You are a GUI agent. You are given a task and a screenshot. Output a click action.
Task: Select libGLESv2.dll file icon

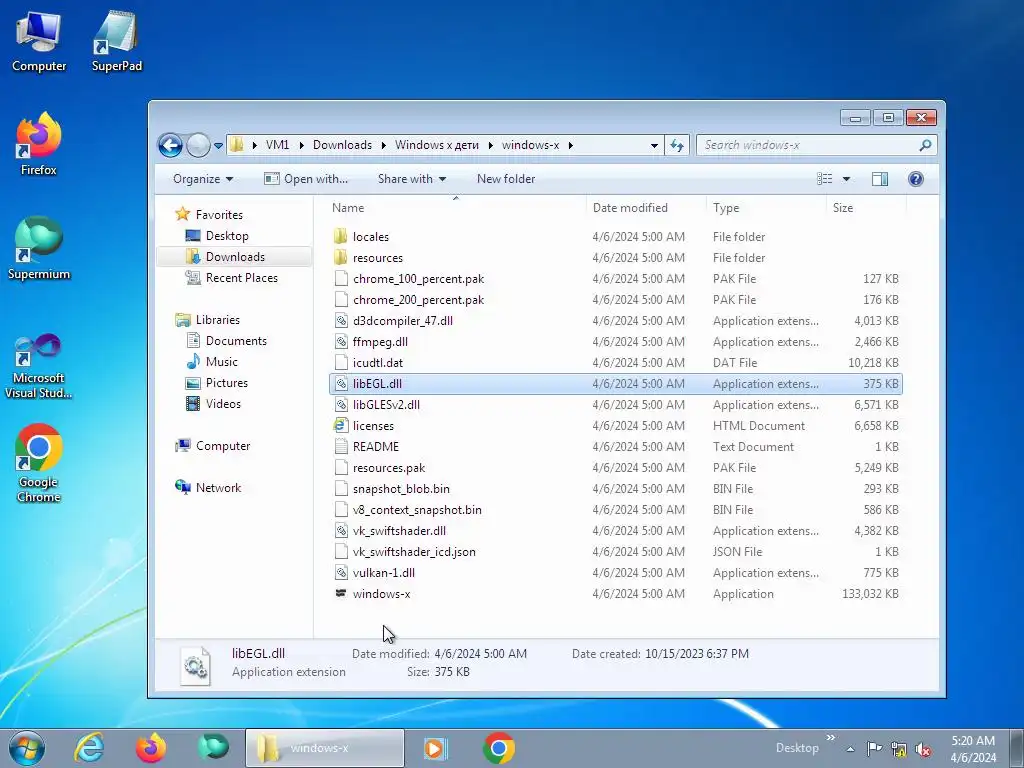pyautogui.click(x=340, y=405)
